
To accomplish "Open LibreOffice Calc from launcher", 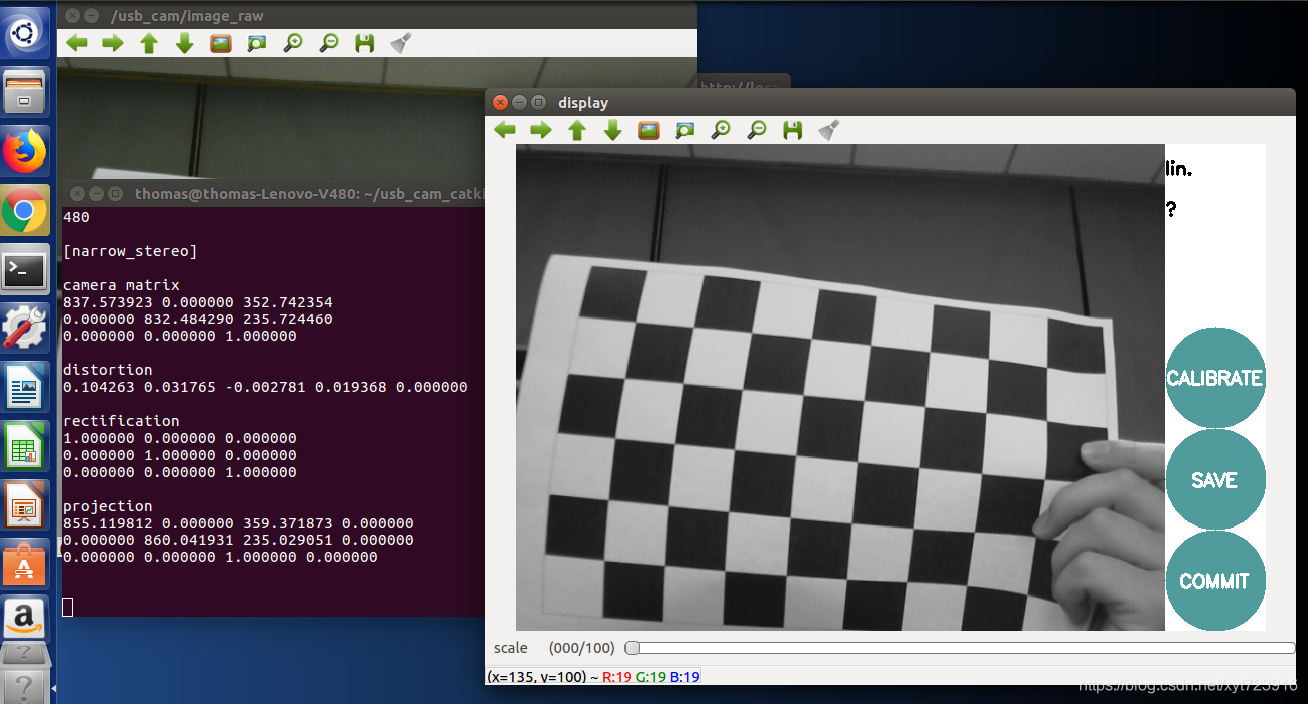I will coord(25,444).
